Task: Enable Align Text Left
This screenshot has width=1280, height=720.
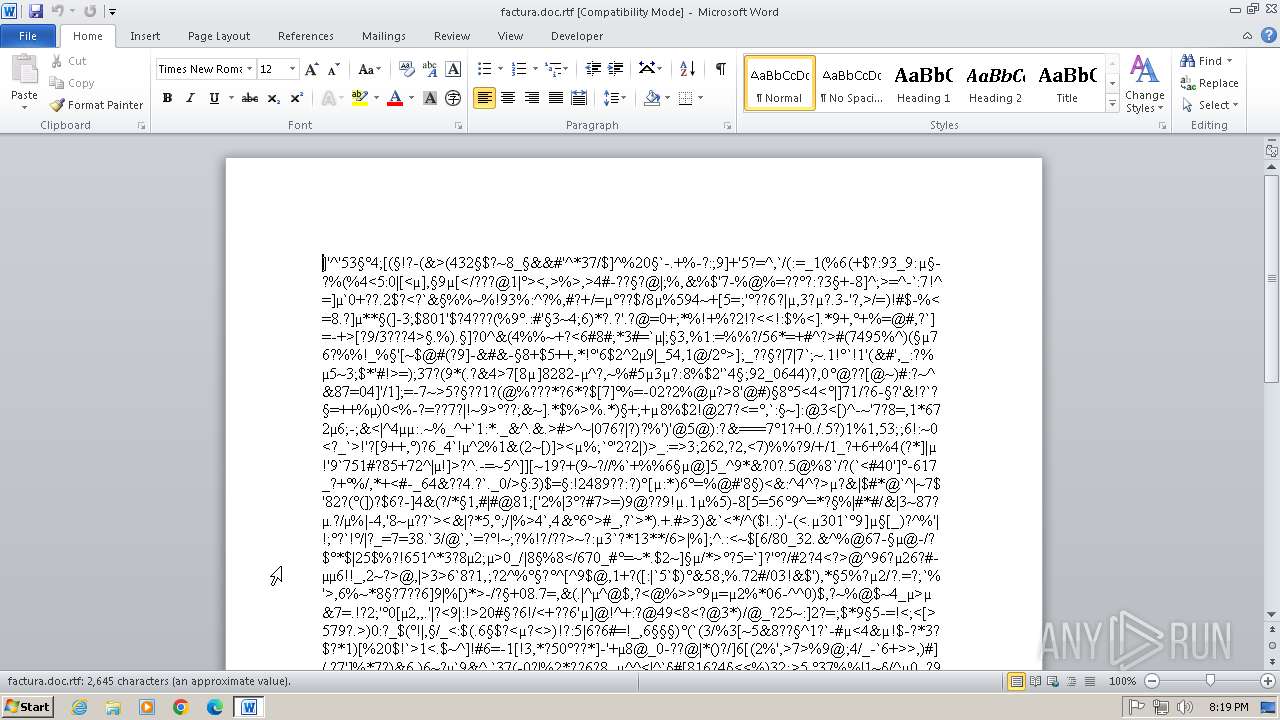Action: point(485,98)
